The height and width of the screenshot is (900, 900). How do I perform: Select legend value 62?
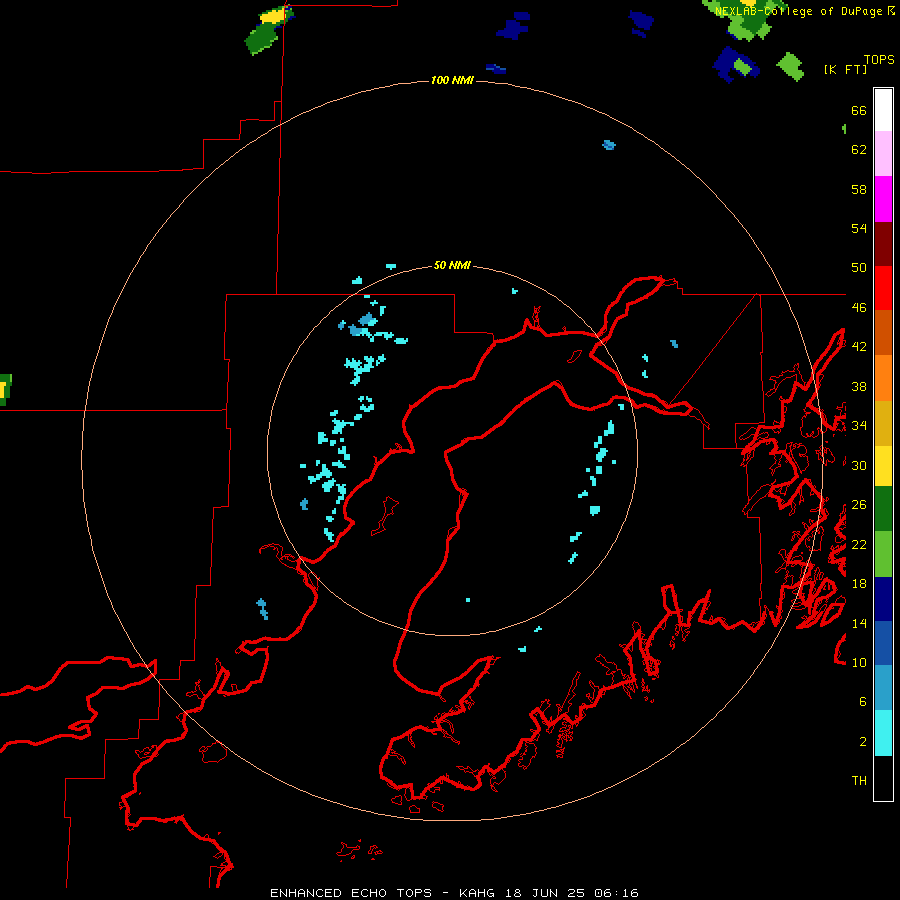tap(859, 150)
